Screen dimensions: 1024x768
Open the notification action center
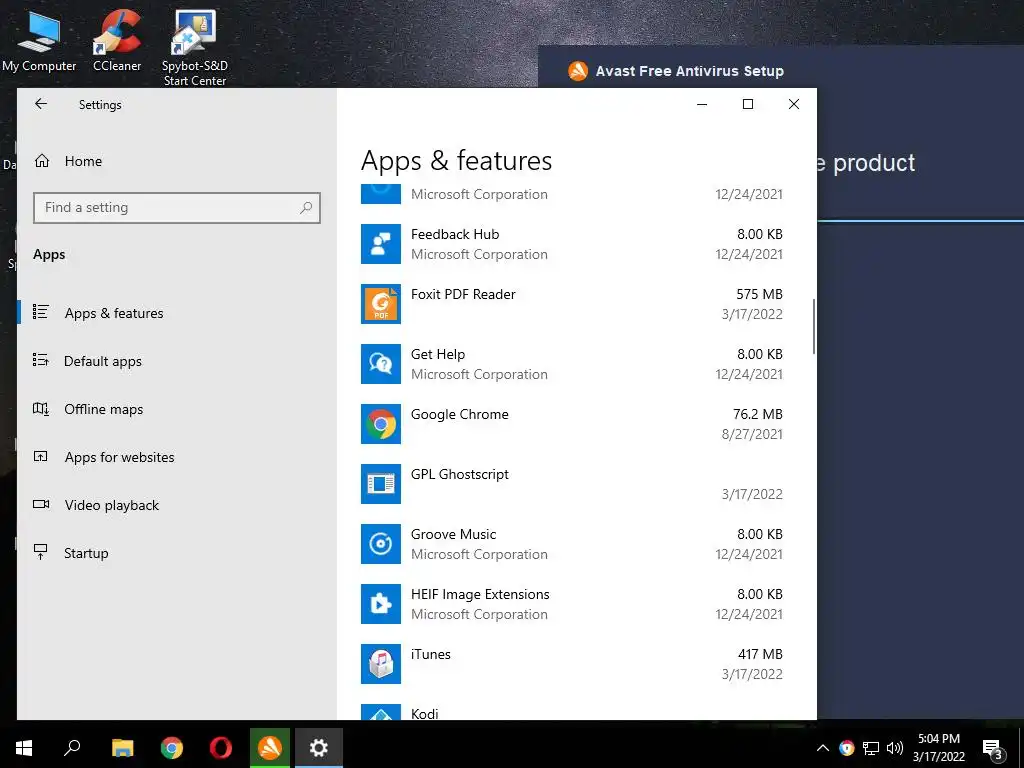(x=993, y=750)
